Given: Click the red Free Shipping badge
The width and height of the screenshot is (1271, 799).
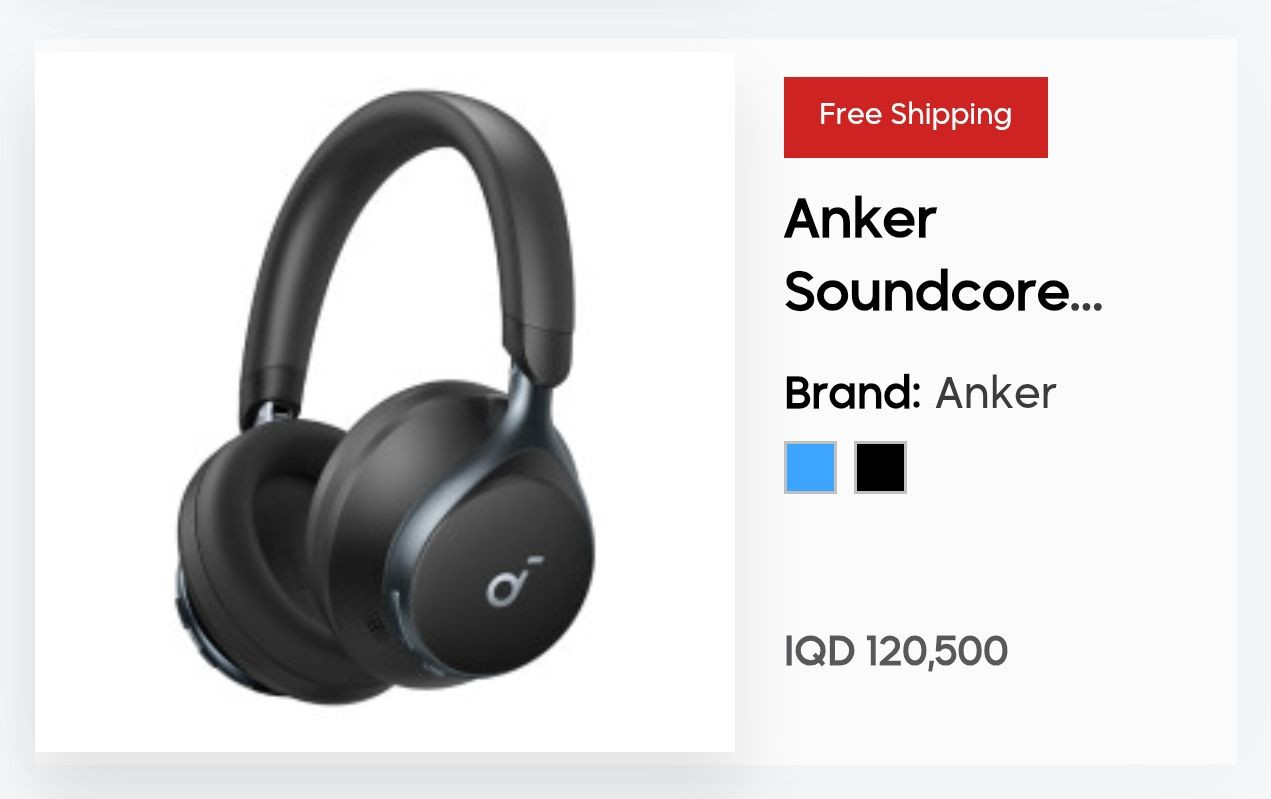Looking at the screenshot, I should [x=915, y=117].
